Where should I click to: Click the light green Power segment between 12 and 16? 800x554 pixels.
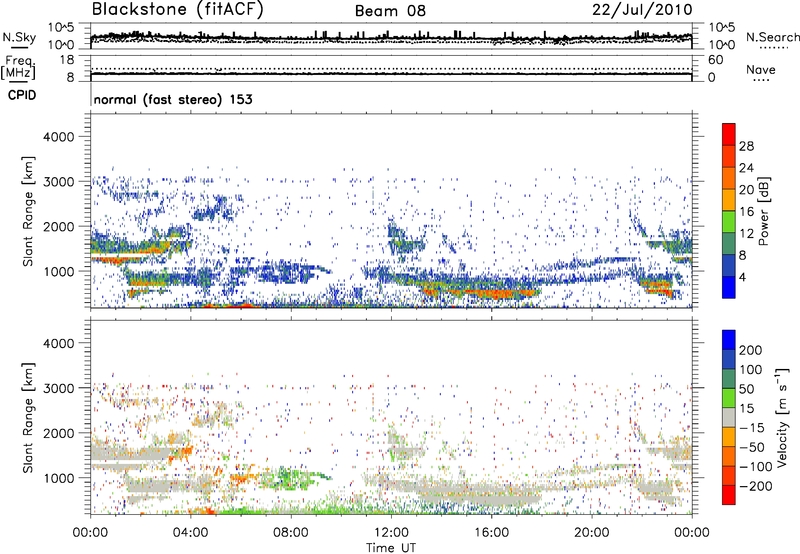(729, 222)
